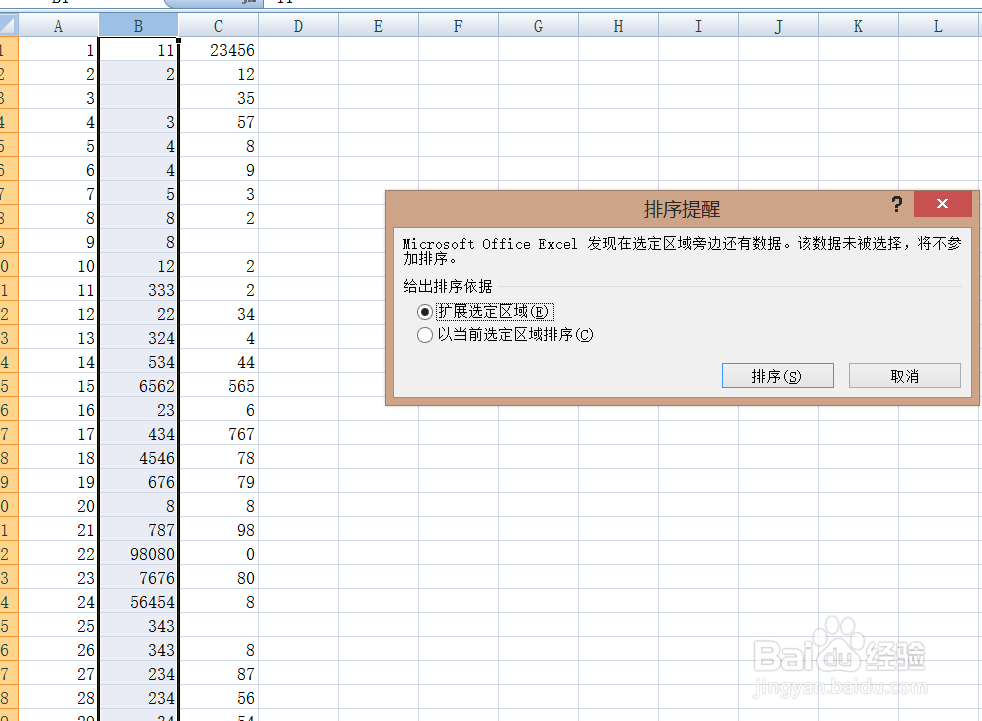
Task: Select the 以当前选定区域排序 radio option
Action: coord(425,335)
